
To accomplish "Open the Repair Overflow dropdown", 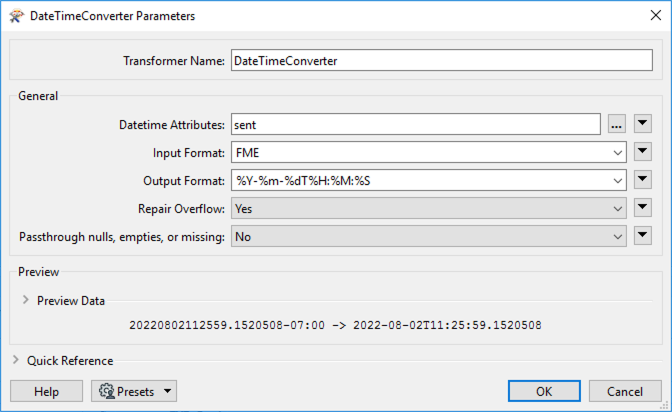I will coord(428,208).
